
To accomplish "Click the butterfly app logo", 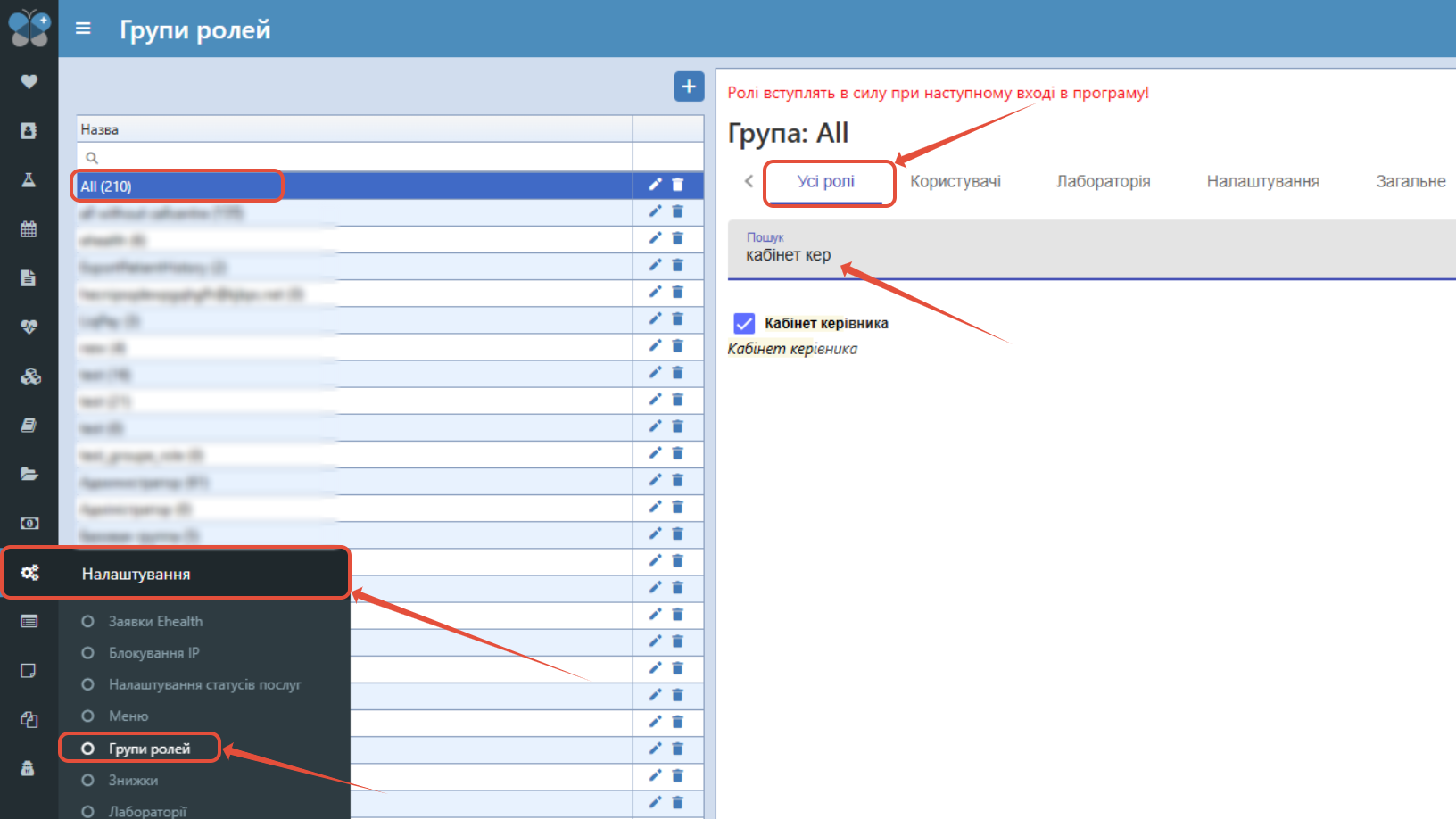I will pyautogui.click(x=29, y=28).
